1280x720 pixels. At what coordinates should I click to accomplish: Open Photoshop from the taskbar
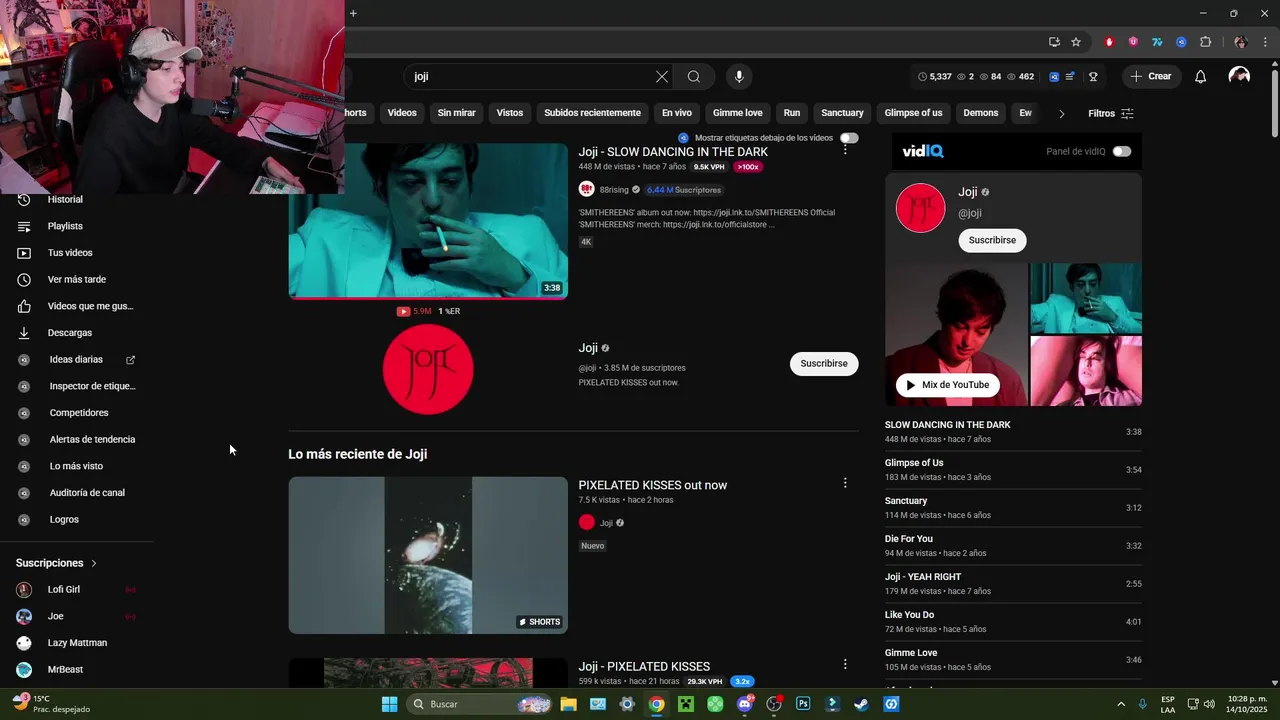click(x=803, y=704)
